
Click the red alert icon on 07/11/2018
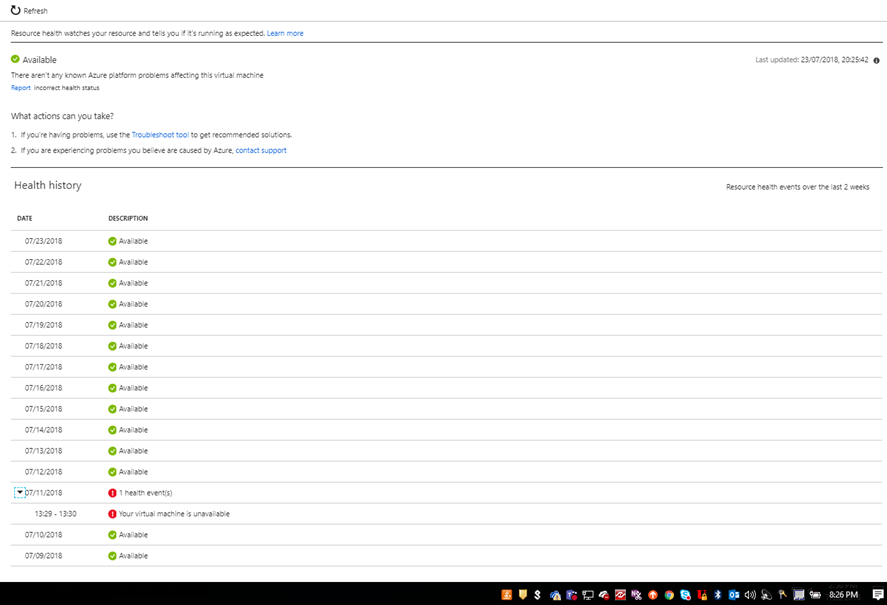[x=112, y=493]
